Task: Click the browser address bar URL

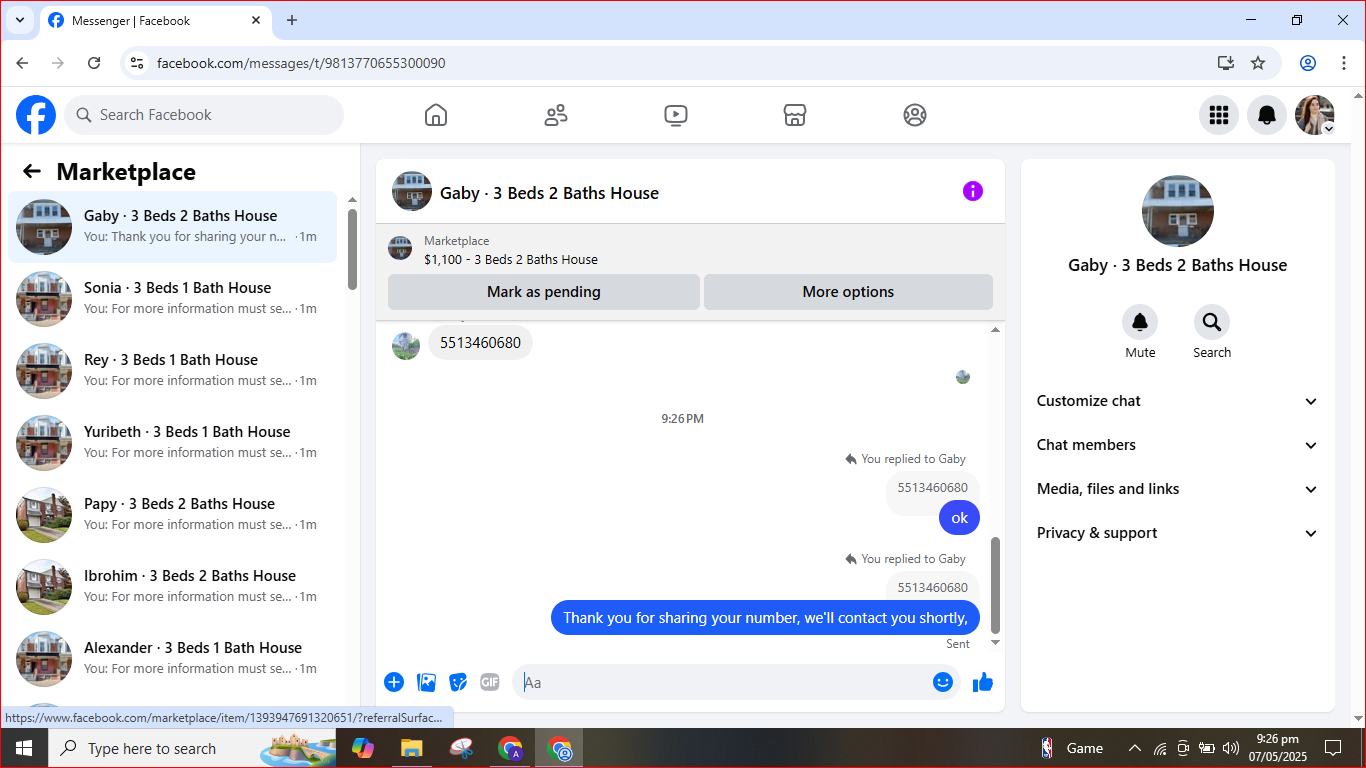Action: [301, 63]
